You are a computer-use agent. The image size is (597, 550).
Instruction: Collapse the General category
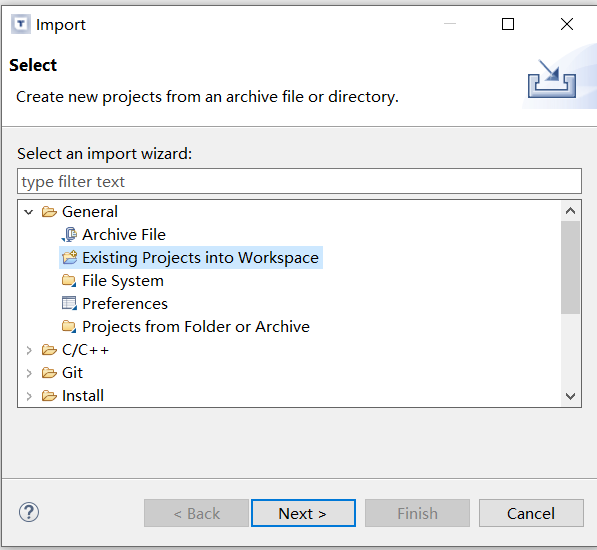tap(29, 212)
